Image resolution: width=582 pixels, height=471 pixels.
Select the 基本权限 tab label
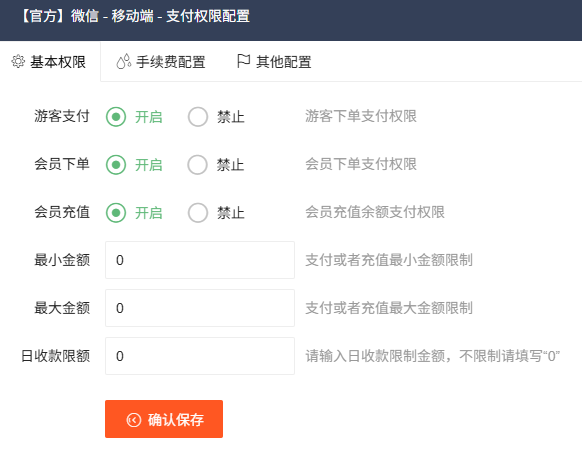click(58, 62)
